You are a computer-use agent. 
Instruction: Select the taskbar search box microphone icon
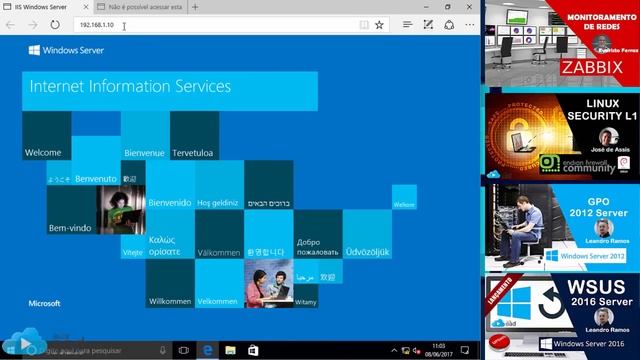pyautogui.click(x=162, y=350)
